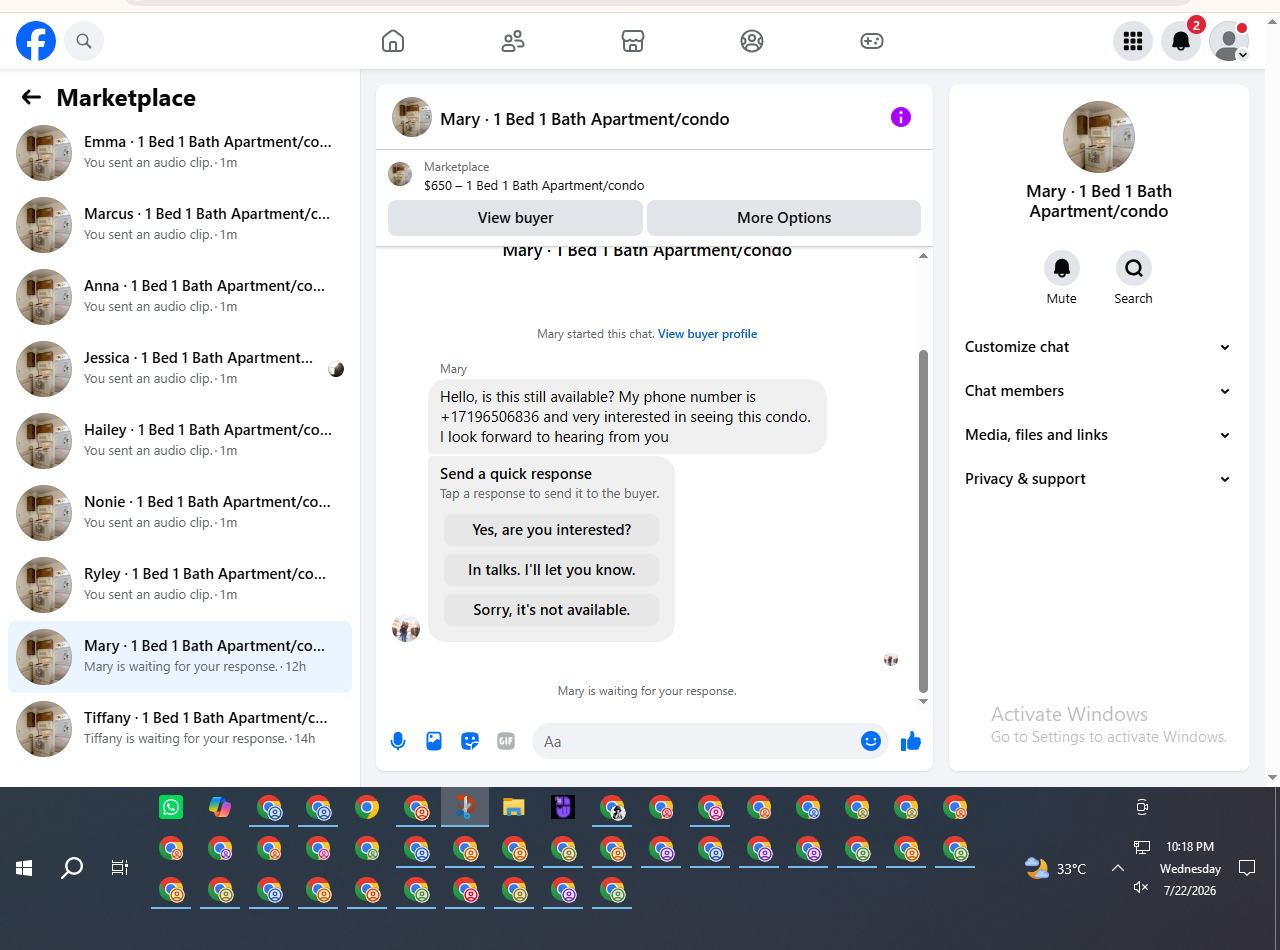Open Facebook search with the magnifier icon

[x=84, y=41]
